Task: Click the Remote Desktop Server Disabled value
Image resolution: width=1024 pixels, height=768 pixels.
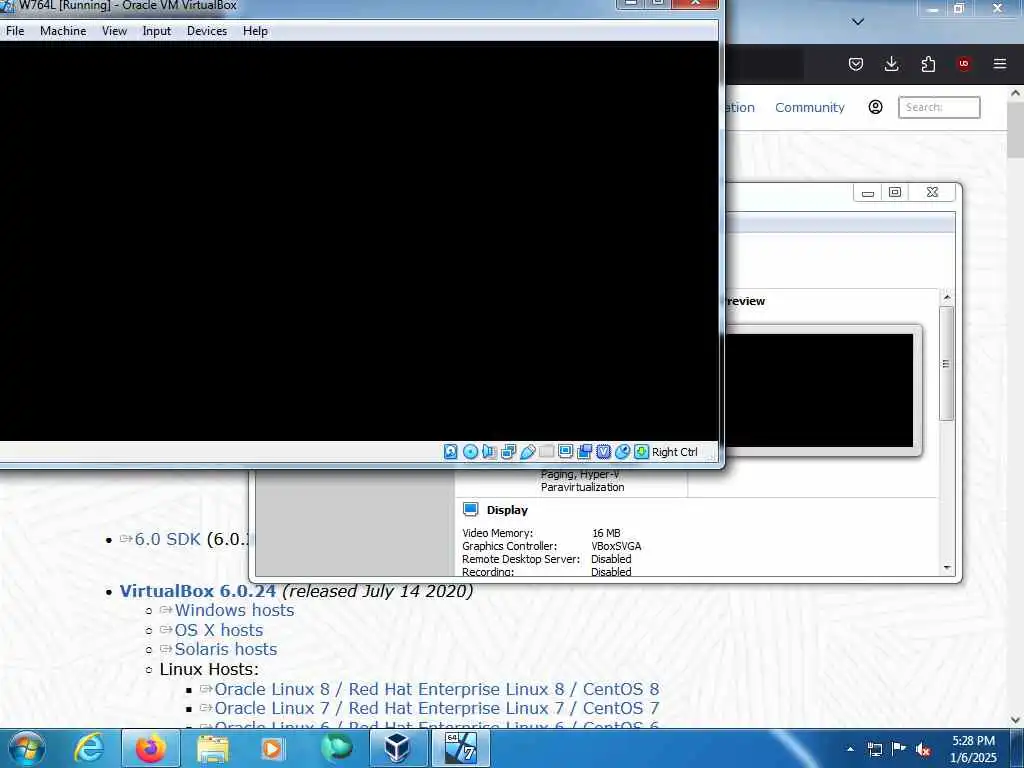Action: coord(611,559)
